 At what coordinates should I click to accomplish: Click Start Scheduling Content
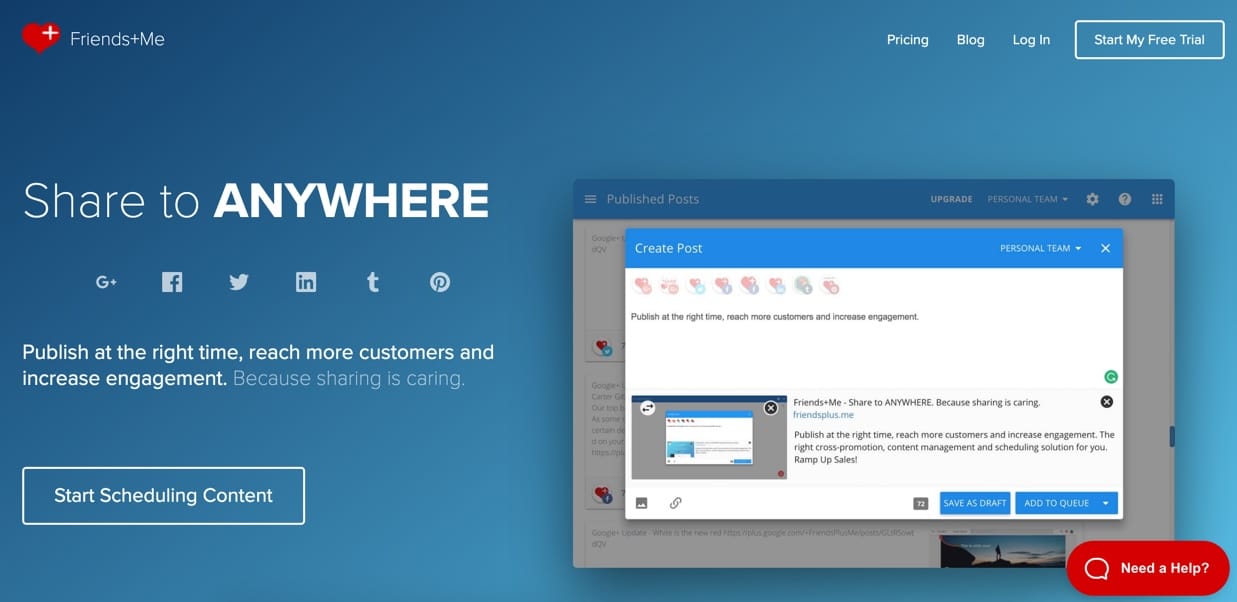click(x=163, y=496)
